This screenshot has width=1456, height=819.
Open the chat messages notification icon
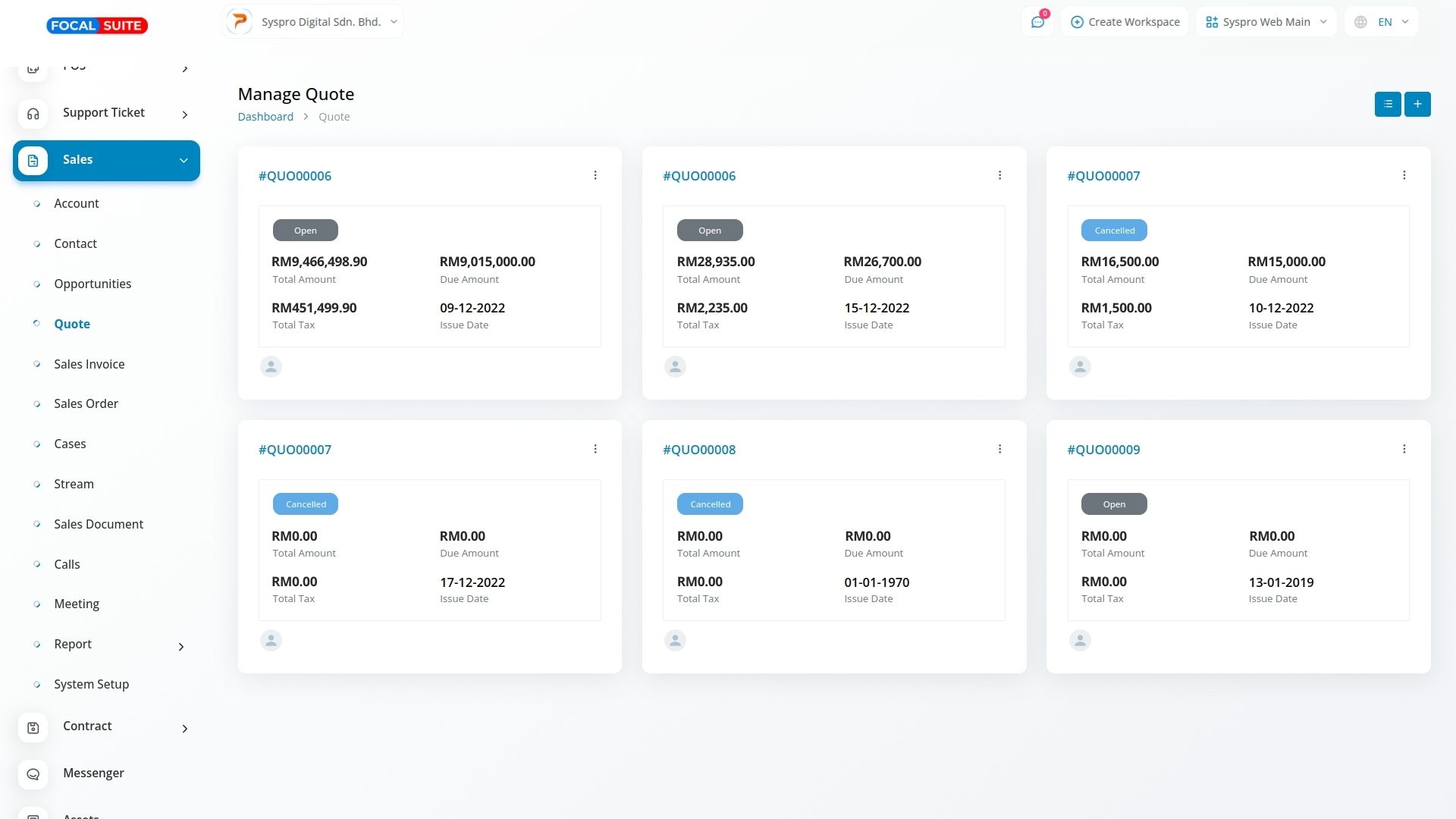click(1037, 22)
